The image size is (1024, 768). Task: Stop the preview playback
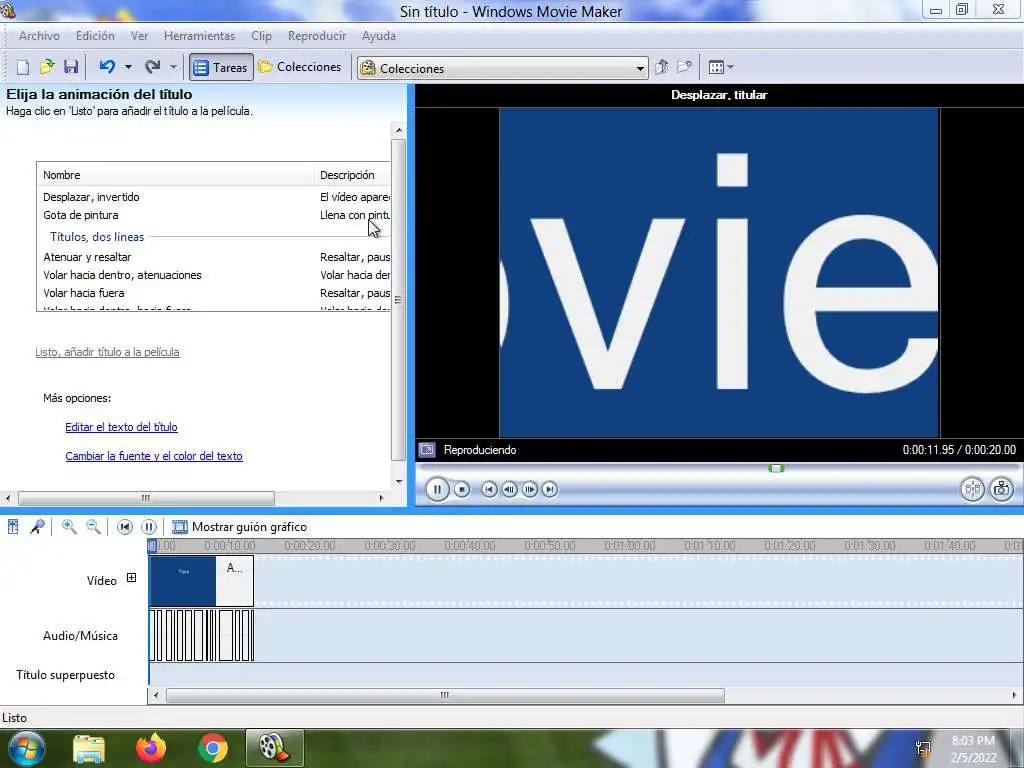pos(462,489)
